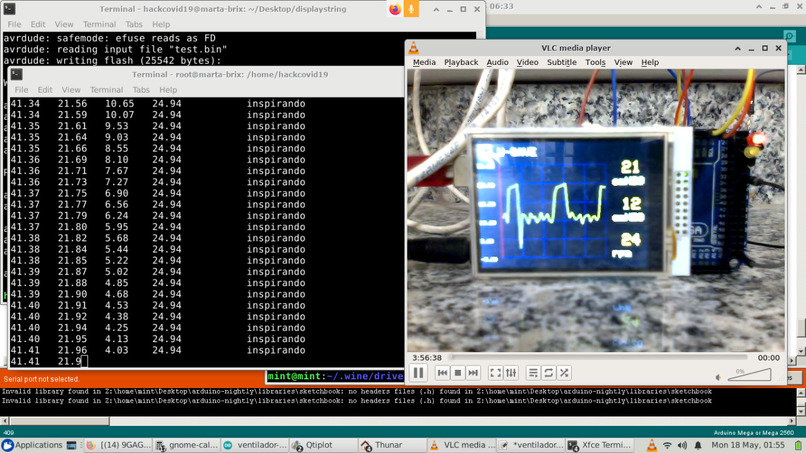Viewport: 806px width, 453px height.
Task: Stop VLC playback
Action: [x=457, y=373]
